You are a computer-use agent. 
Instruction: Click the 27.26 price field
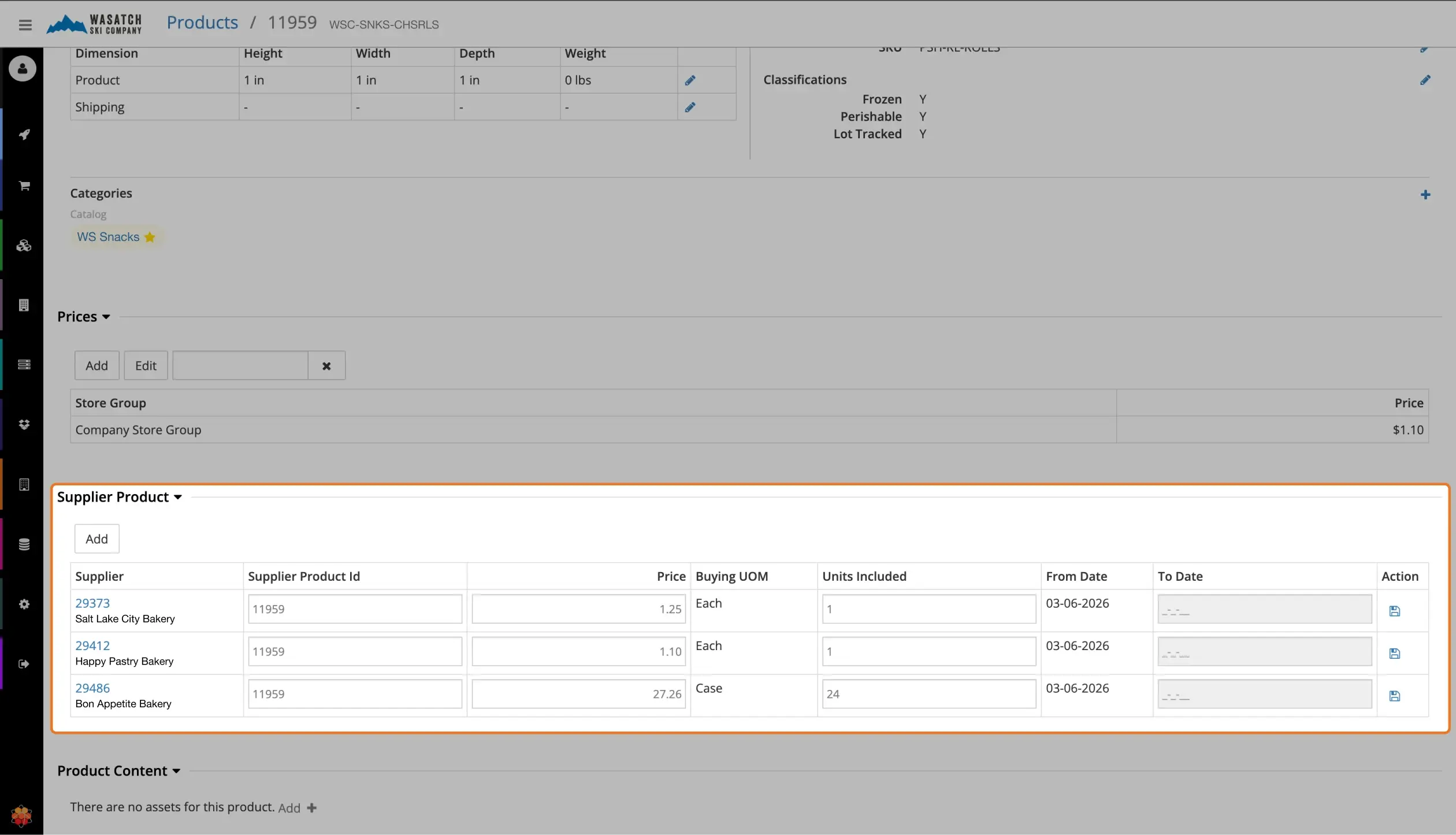pos(578,694)
